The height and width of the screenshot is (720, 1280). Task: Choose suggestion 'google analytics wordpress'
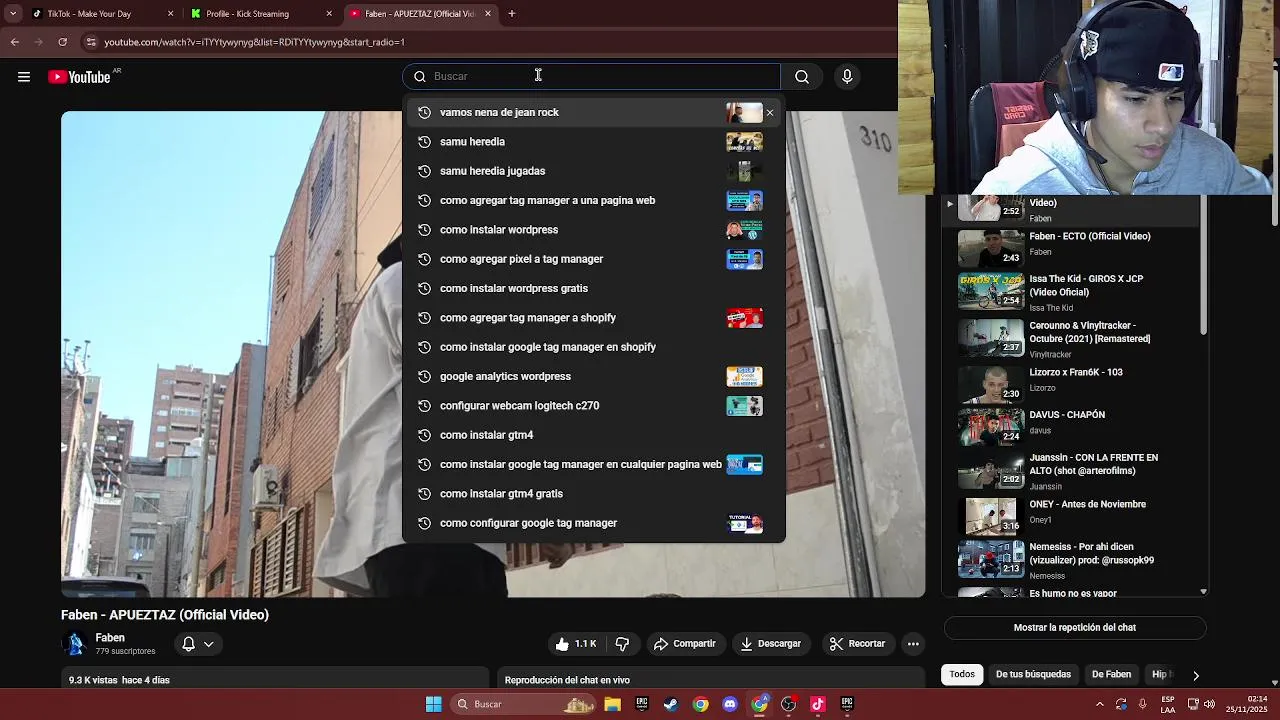594,377
